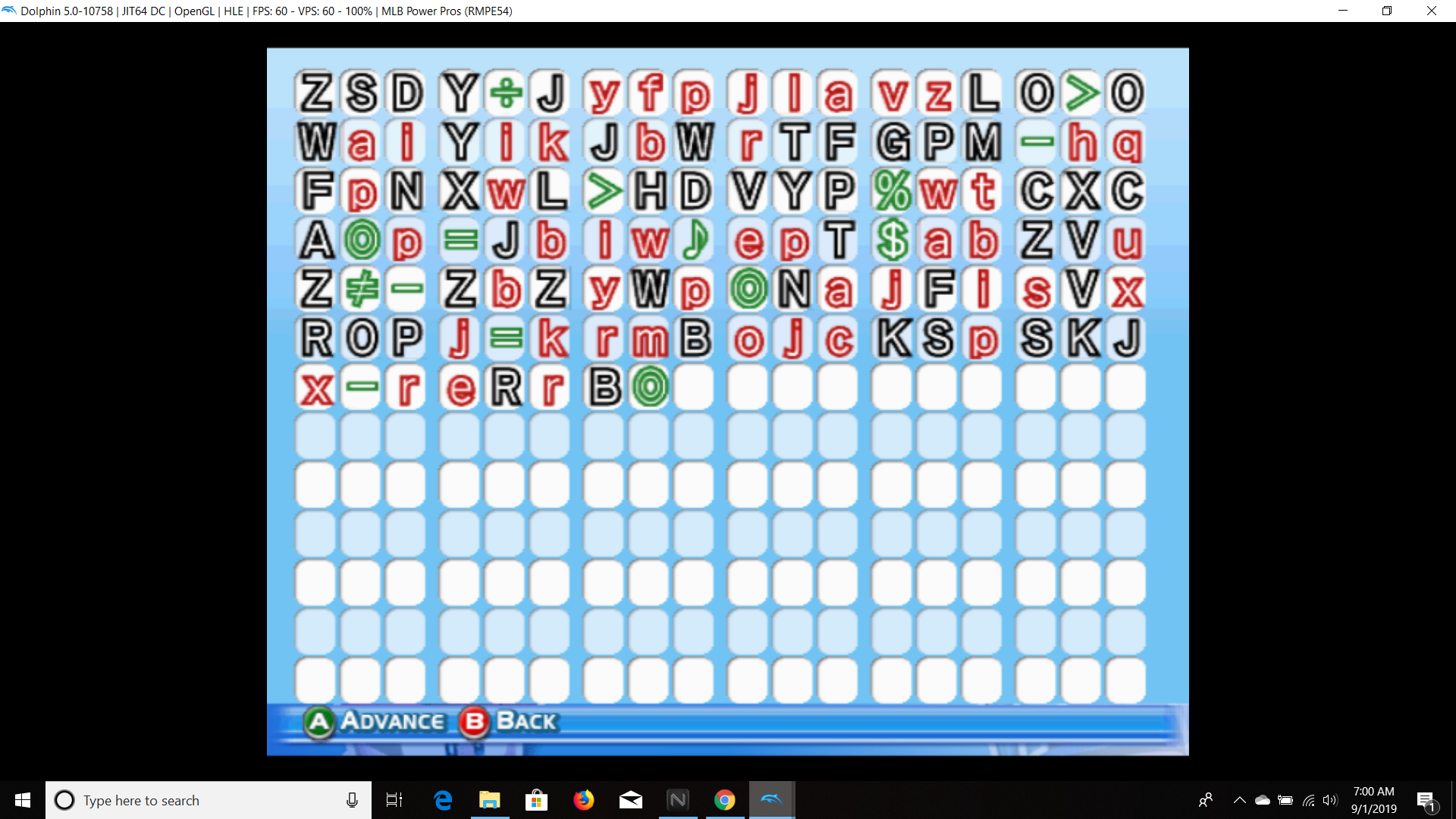Open the N app icon in the taskbar

click(x=678, y=800)
